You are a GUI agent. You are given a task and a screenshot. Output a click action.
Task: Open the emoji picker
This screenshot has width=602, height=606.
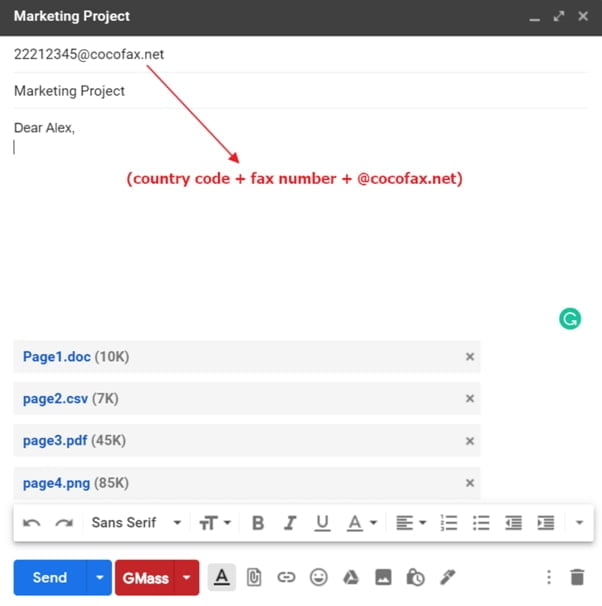point(319,577)
